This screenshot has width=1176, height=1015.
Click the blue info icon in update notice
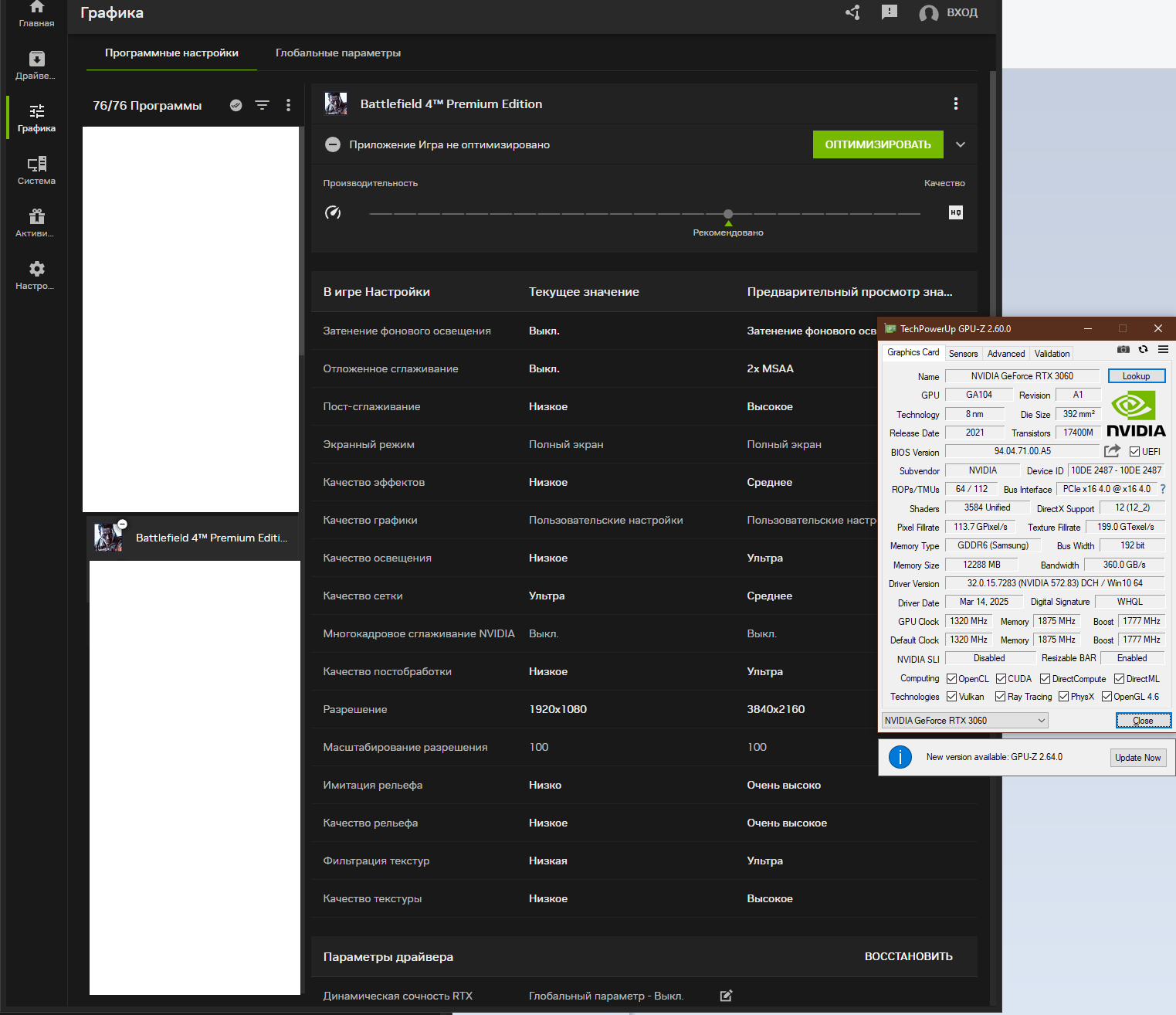click(900, 757)
